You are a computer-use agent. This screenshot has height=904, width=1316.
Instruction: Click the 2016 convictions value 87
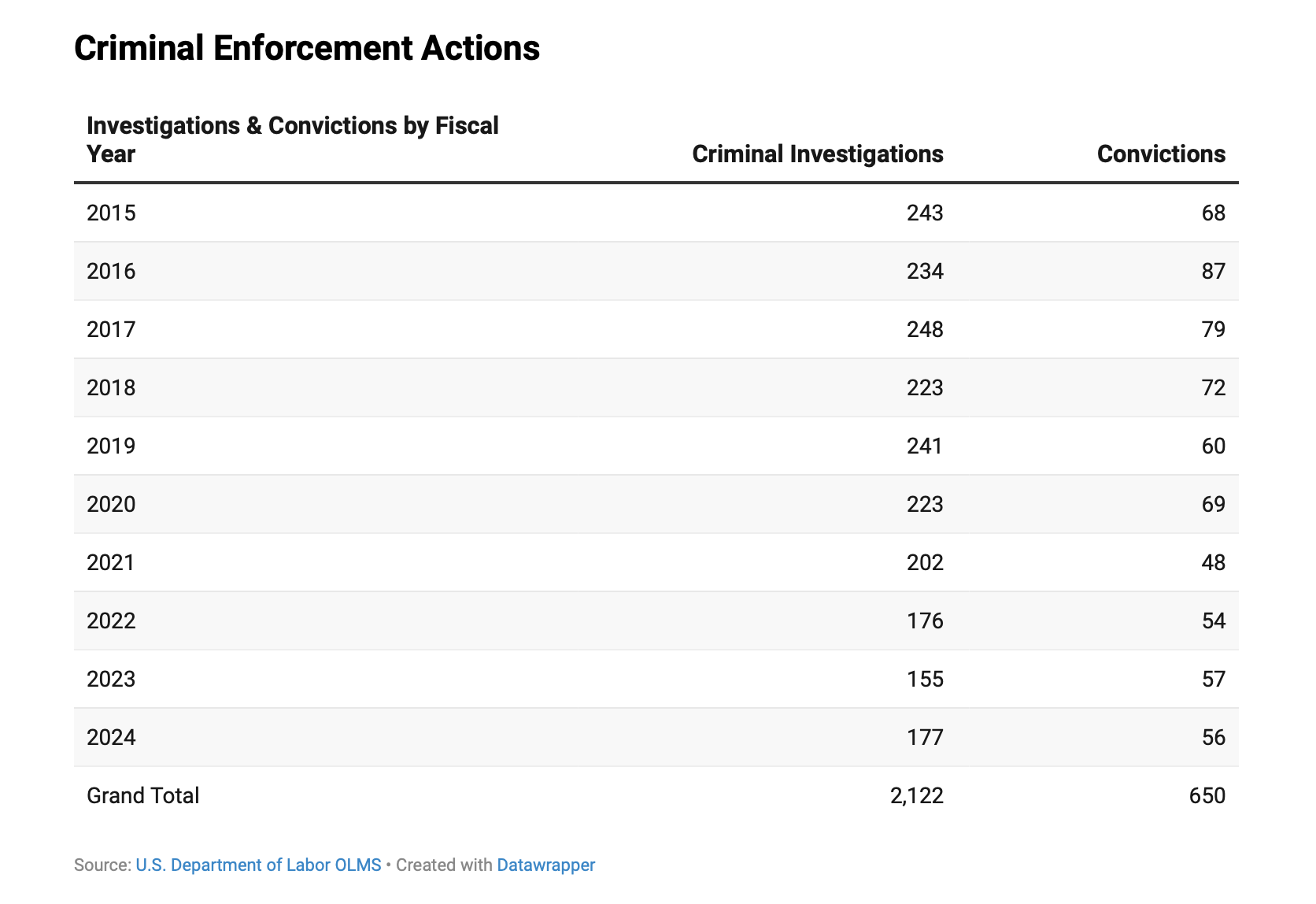click(x=1213, y=272)
